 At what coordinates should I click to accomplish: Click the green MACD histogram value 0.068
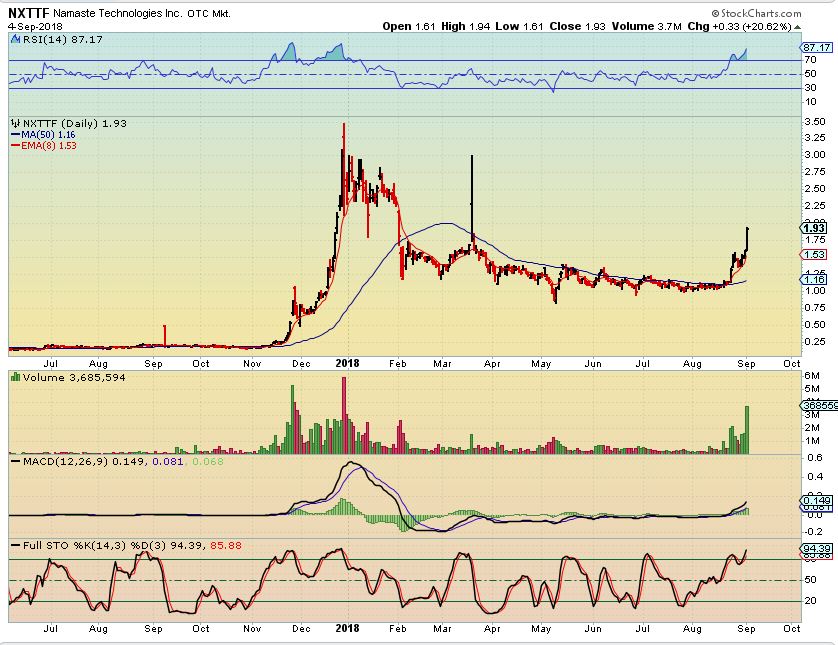pos(208,461)
